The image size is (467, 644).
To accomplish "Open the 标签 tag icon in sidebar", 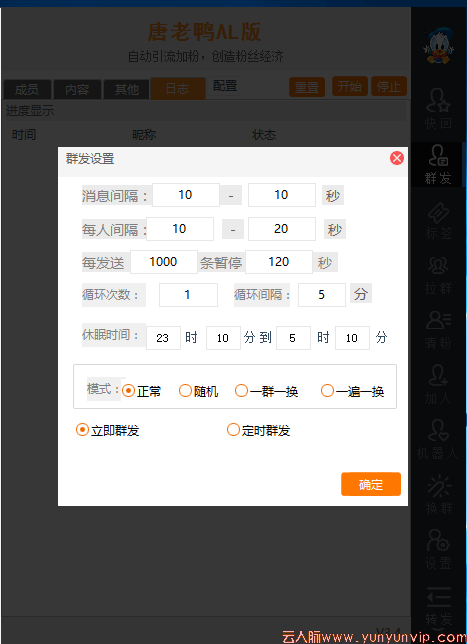I will point(439,221).
